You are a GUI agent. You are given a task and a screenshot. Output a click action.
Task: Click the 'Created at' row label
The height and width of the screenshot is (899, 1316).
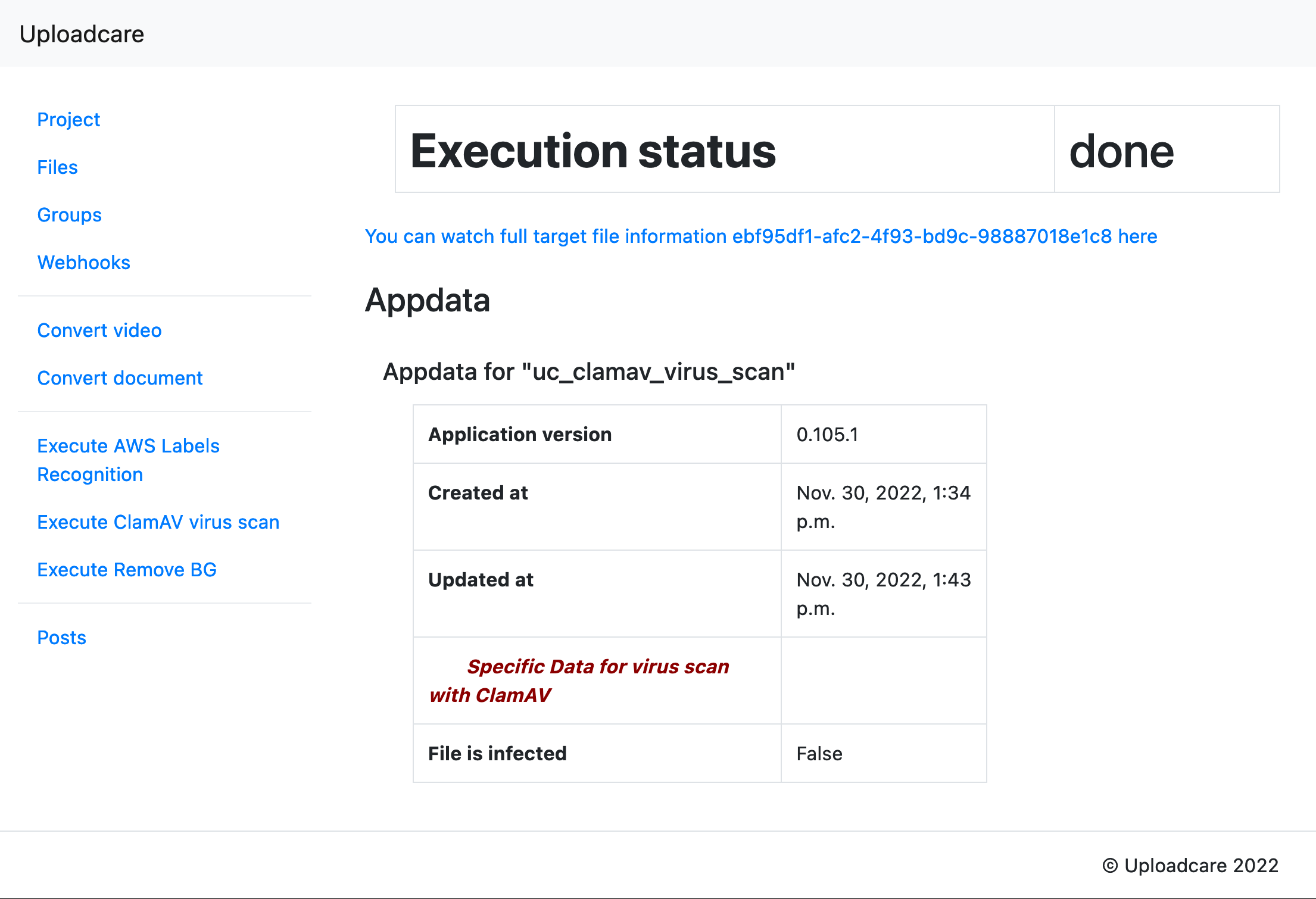tap(478, 493)
